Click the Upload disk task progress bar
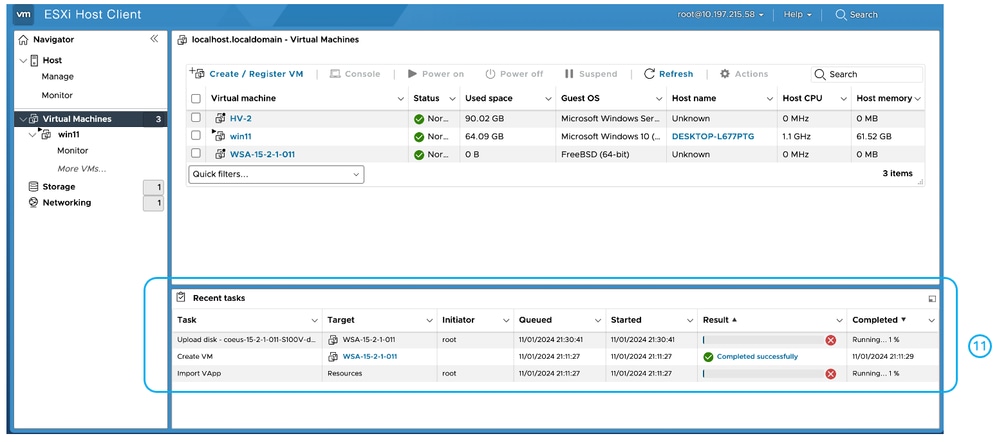 click(762, 340)
